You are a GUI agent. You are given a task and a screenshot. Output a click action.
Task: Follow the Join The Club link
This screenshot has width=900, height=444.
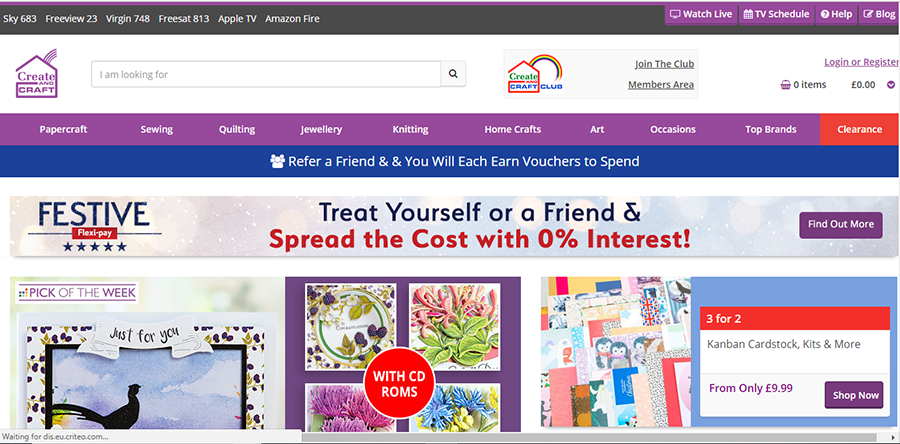(x=664, y=64)
